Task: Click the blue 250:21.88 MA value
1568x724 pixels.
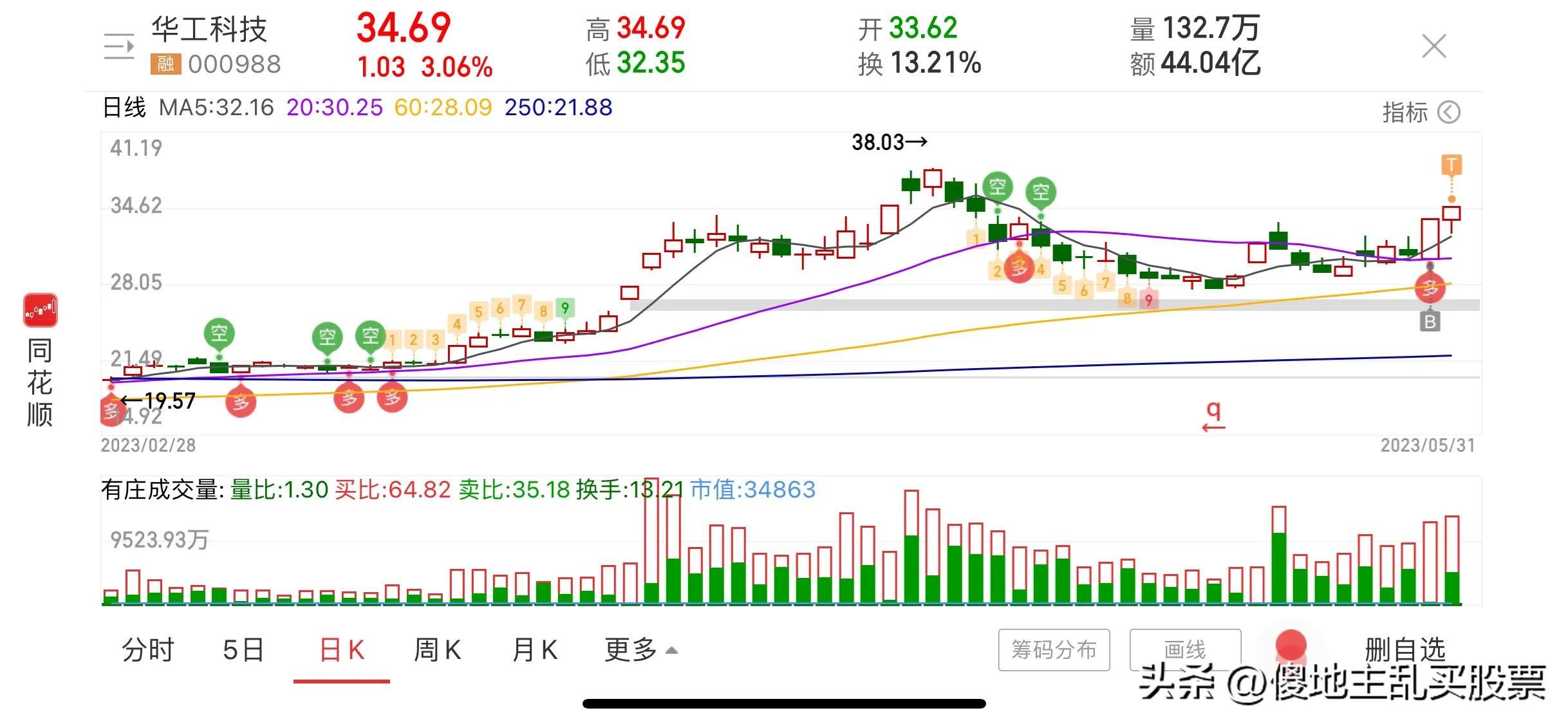Action: [558, 107]
